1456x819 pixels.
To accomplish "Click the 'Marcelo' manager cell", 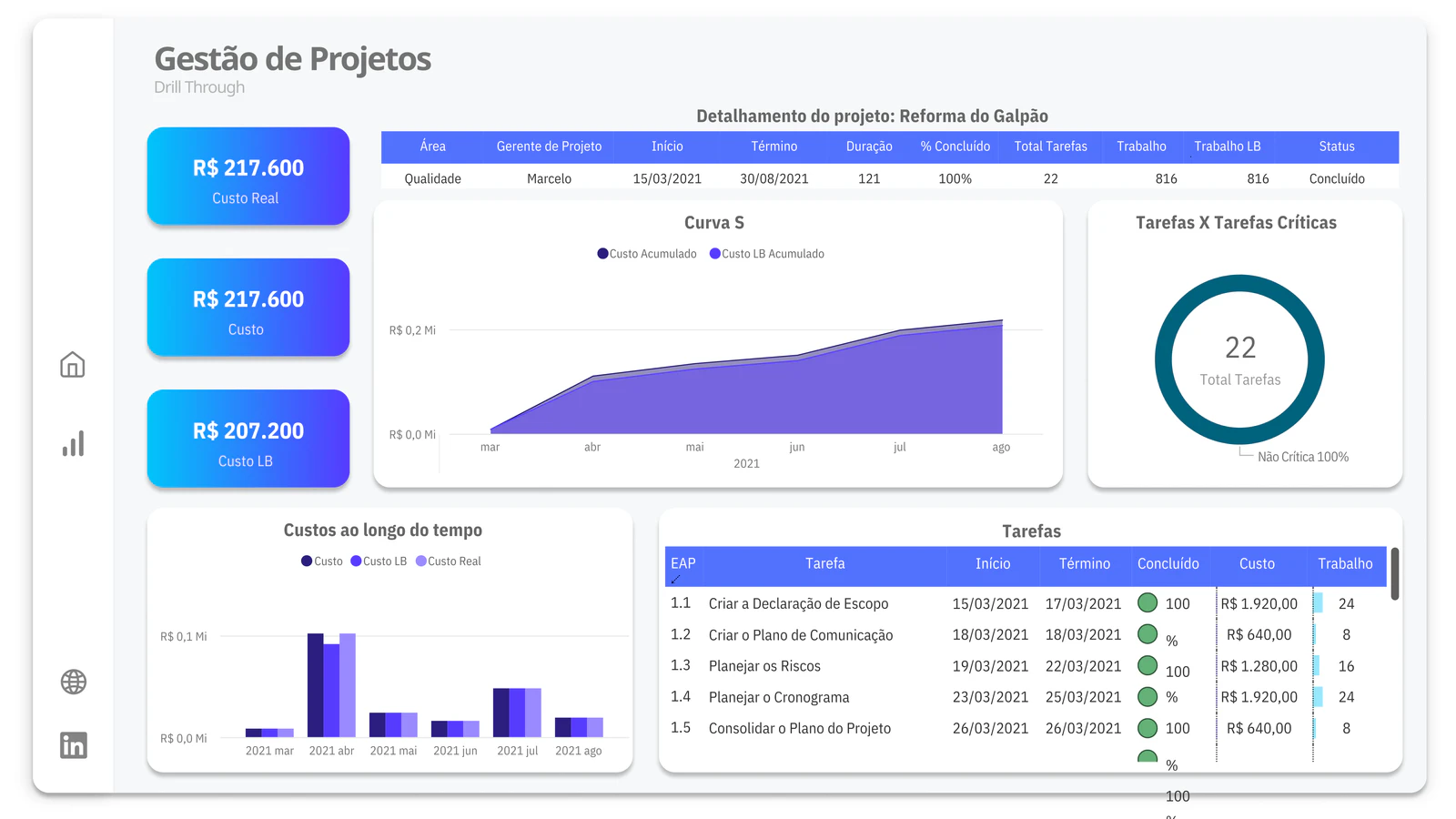I will [x=549, y=179].
